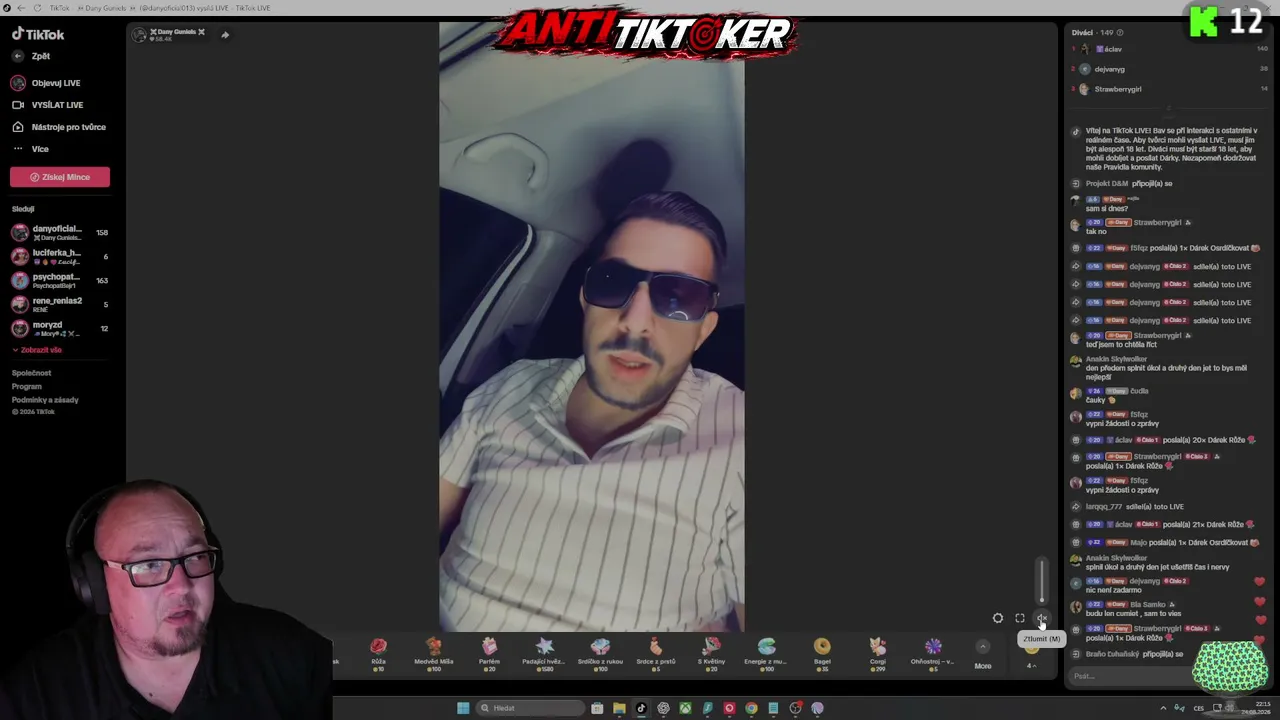Go back using the Zpět arrow
Screen dimensions: 1280x720
(18, 56)
